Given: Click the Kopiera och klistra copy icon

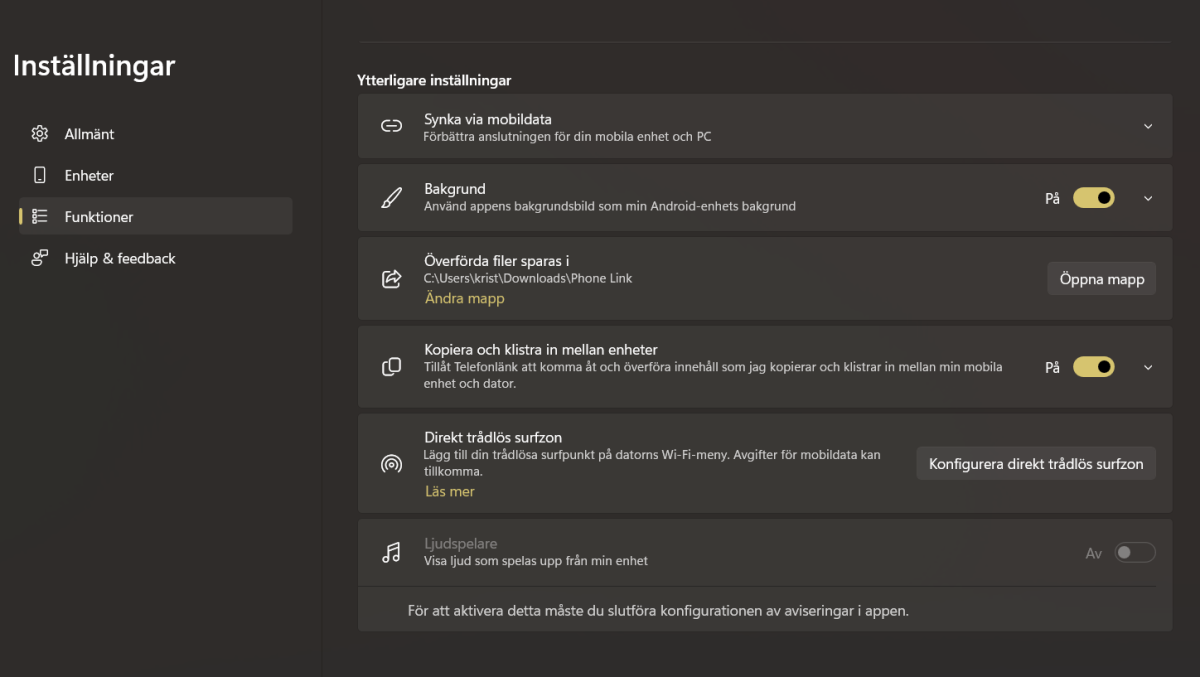Looking at the screenshot, I should click(391, 366).
